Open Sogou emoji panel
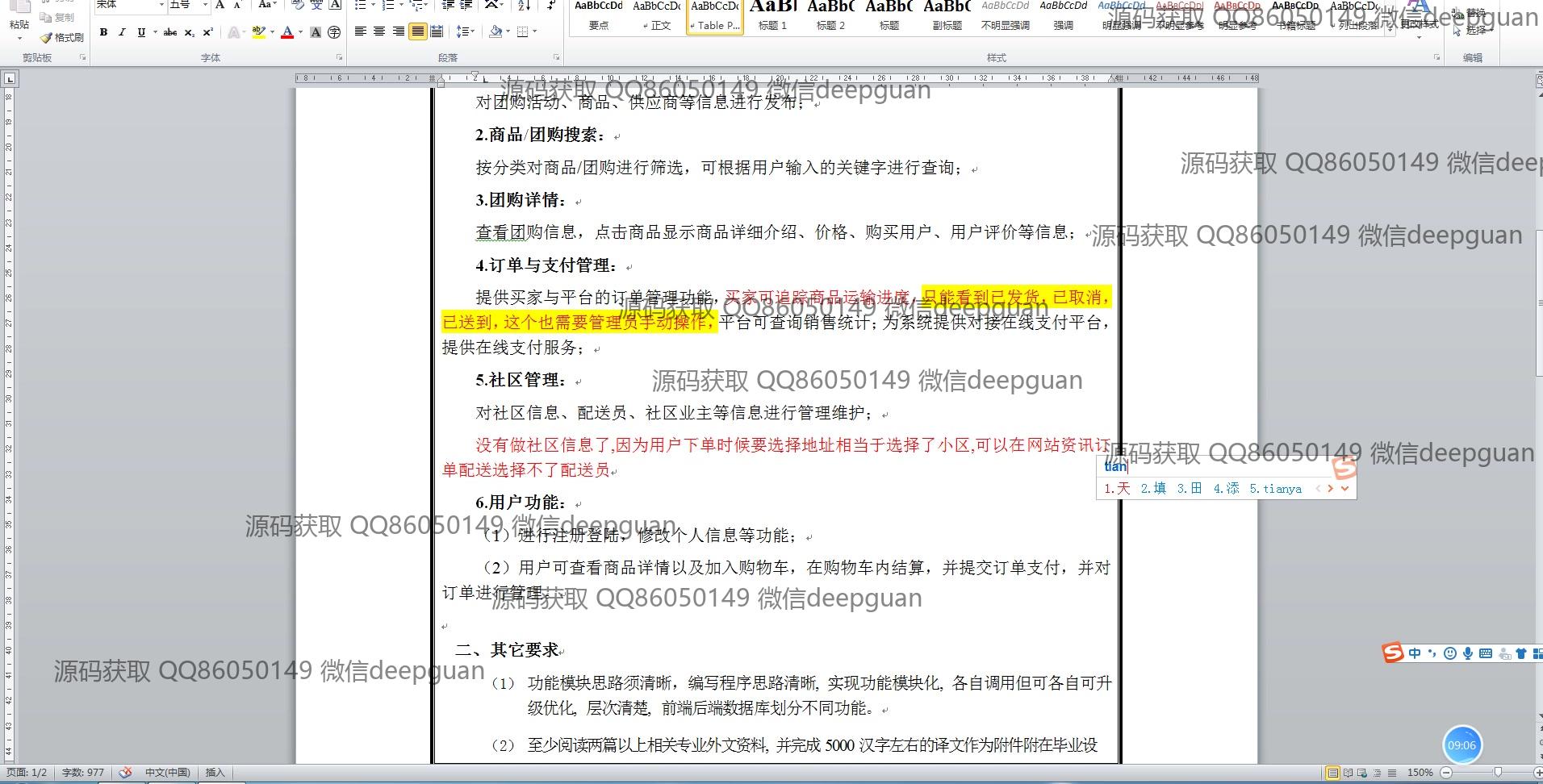 click(x=1450, y=653)
